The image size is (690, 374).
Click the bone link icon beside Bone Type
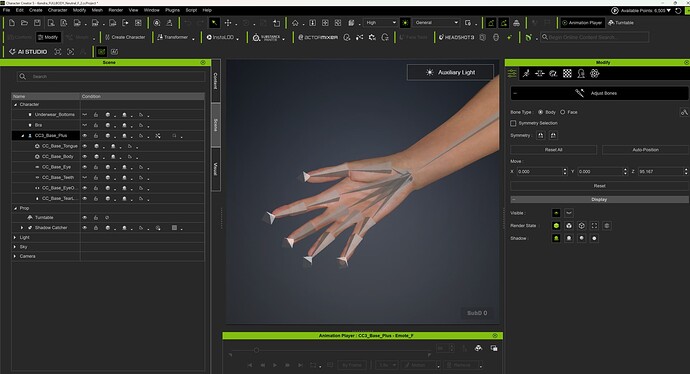[683, 112]
